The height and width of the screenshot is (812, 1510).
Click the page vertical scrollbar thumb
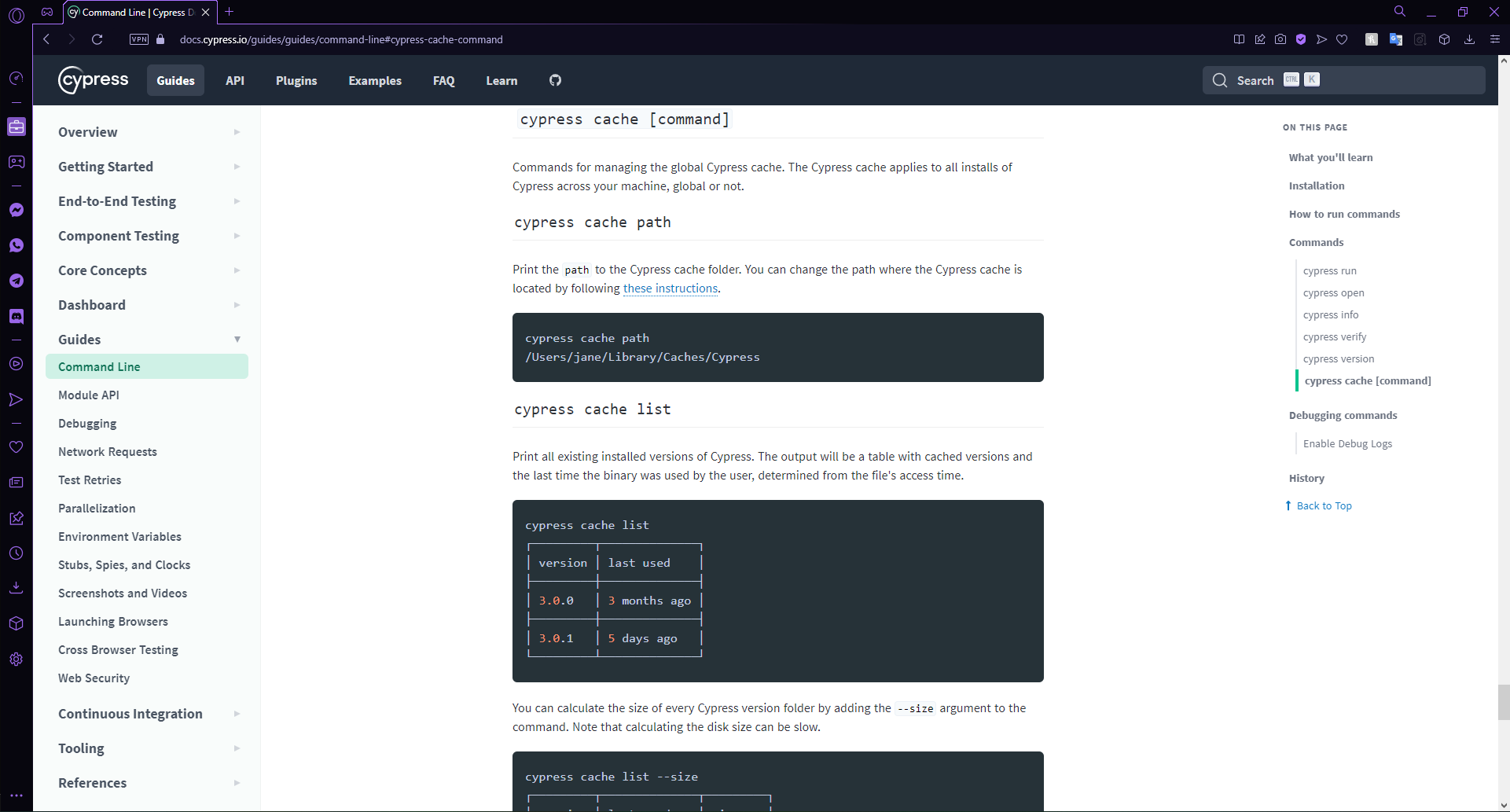1503,702
